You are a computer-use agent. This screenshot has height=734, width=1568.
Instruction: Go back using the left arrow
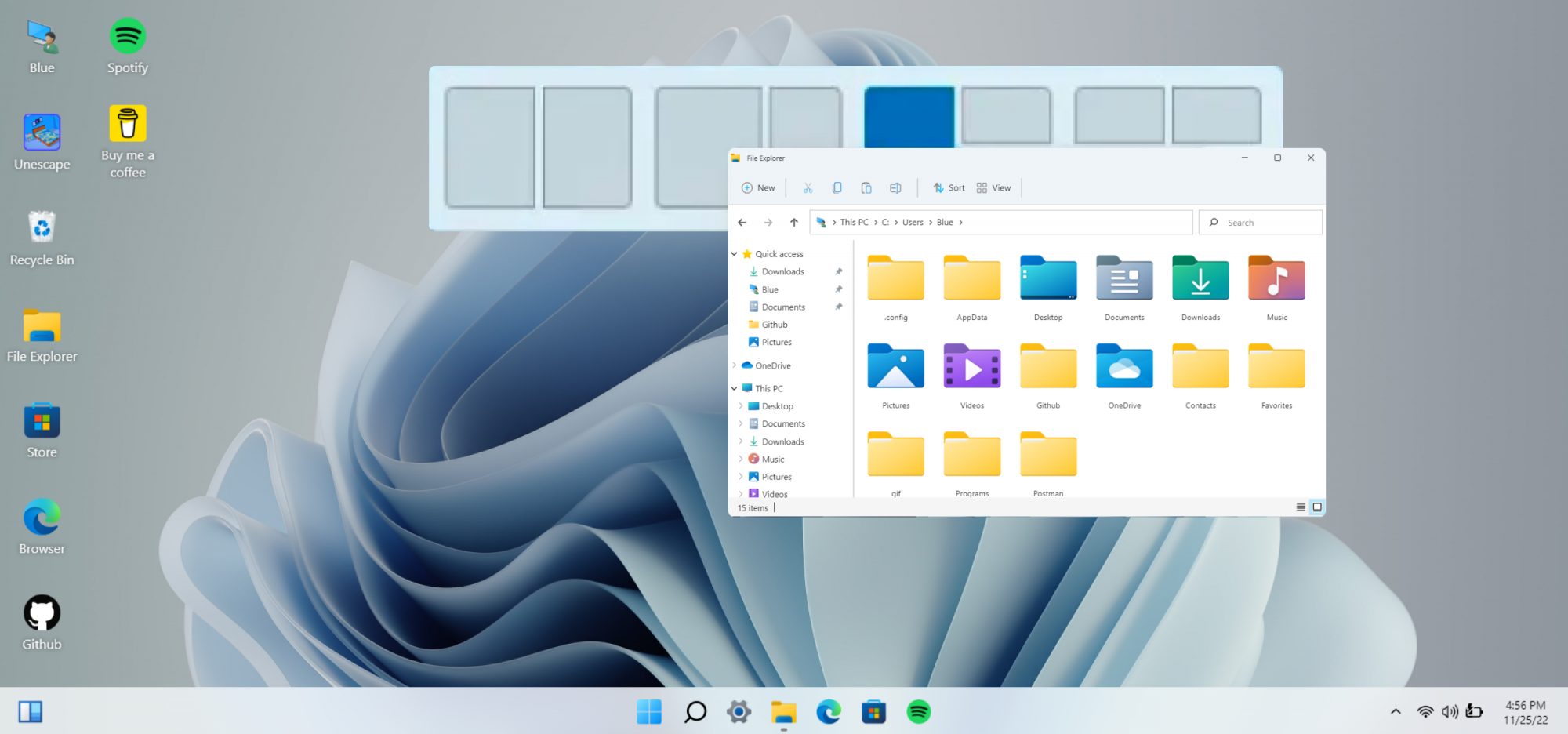tap(742, 223)
